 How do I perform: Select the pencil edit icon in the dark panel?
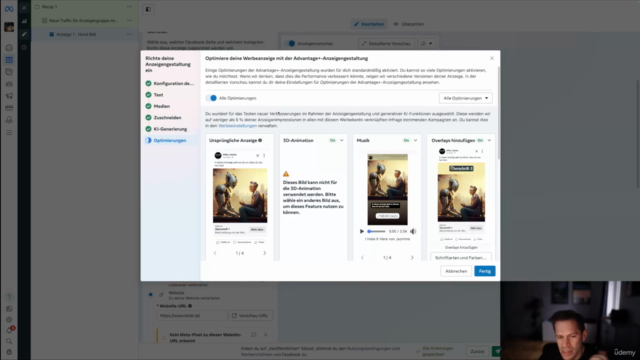pyautogui.click(x=24, y=34)
